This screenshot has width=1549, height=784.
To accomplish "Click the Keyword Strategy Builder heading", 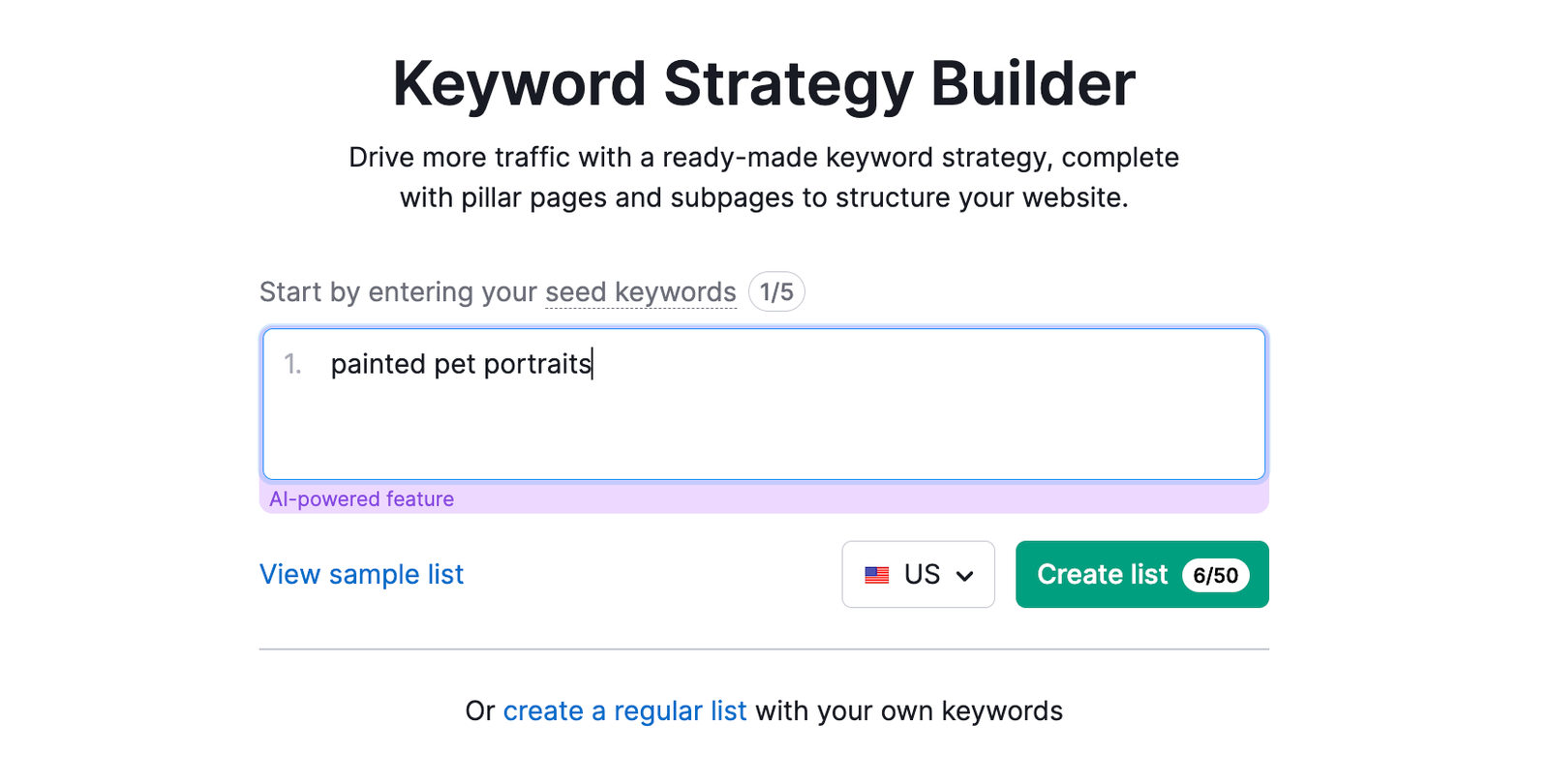I will click(x=763, y=83).
